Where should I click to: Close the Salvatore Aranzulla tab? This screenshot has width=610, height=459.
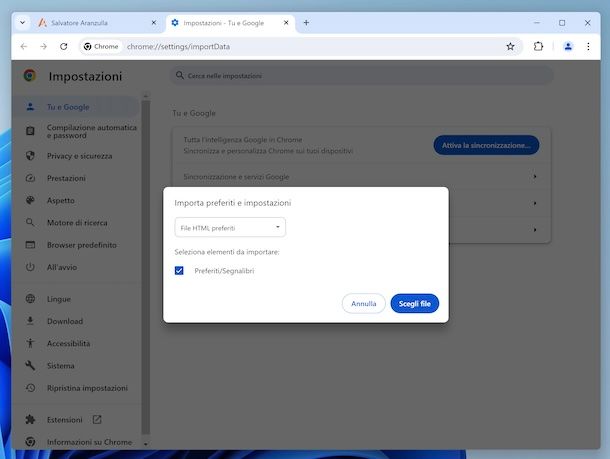click(x=154, y=23)
